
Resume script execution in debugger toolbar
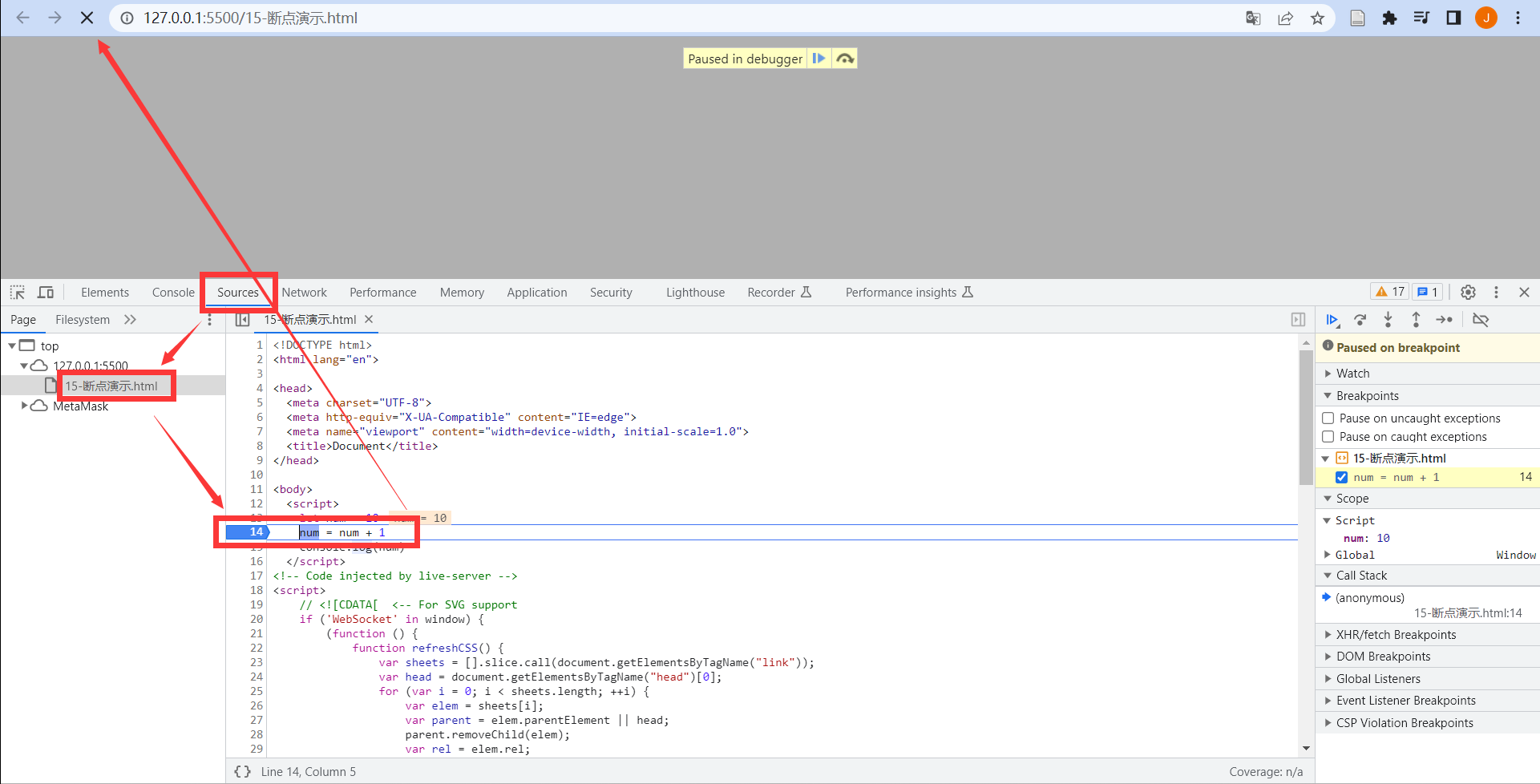tap(1332, 320)
